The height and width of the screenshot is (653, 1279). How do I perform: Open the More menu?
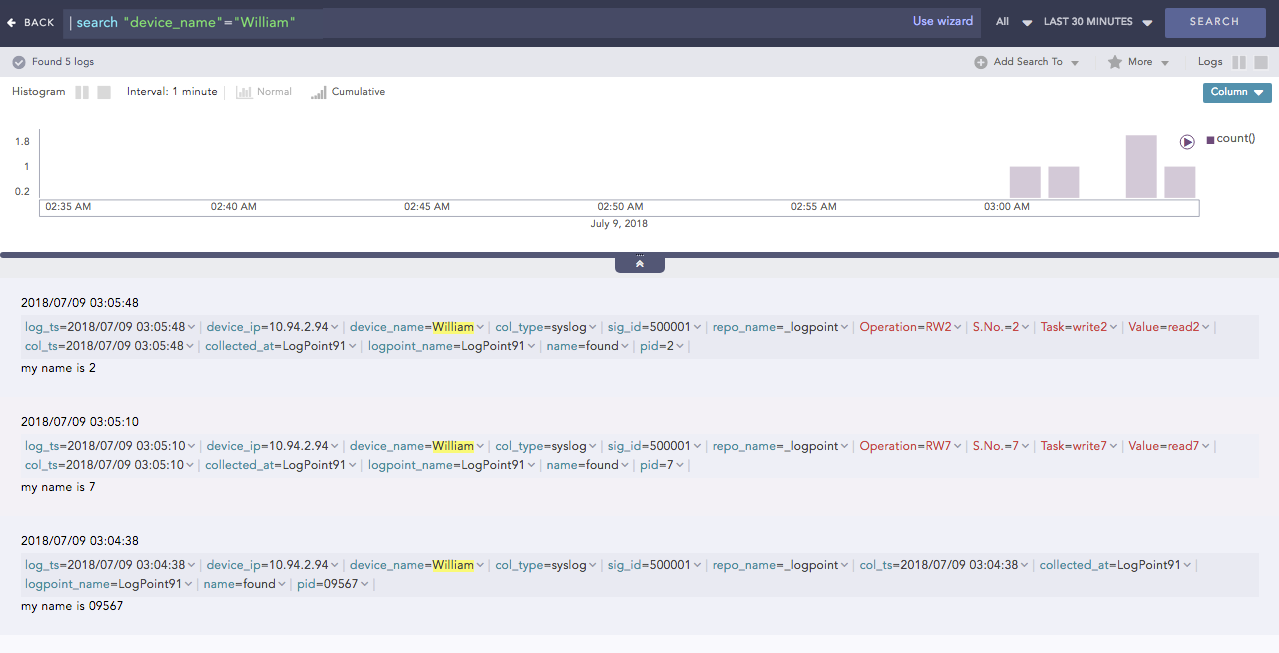click(1139, 61)
